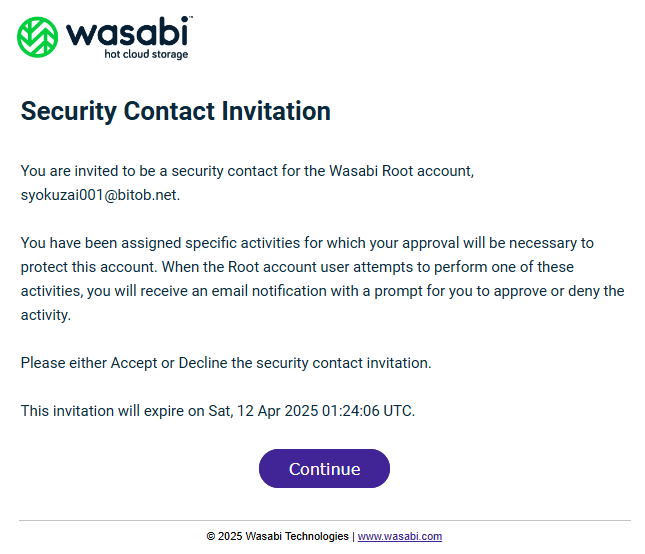Click the 2025 Wasabi Technologies copyright text
645x554 pixels.
click(283, 536)
